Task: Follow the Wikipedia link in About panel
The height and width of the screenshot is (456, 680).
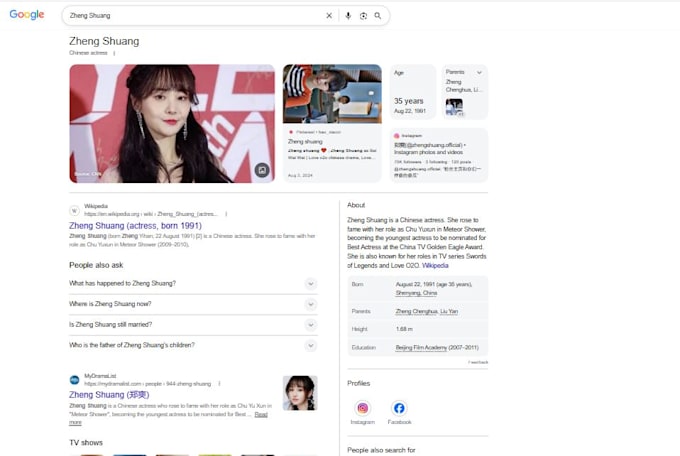Action: (435, 266)
